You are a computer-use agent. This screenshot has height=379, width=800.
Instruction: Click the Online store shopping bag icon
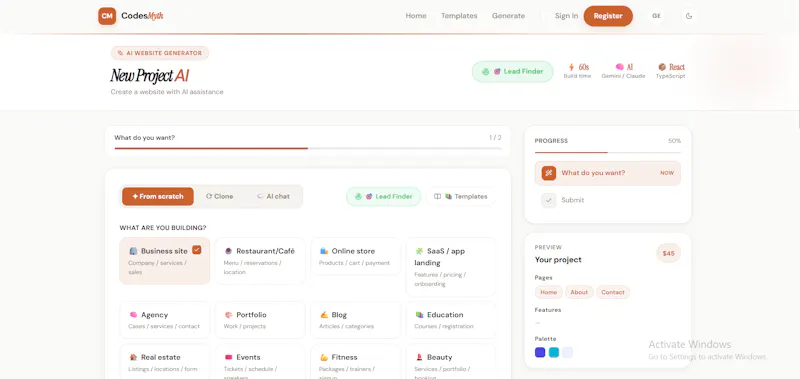[x=323, y=251]
